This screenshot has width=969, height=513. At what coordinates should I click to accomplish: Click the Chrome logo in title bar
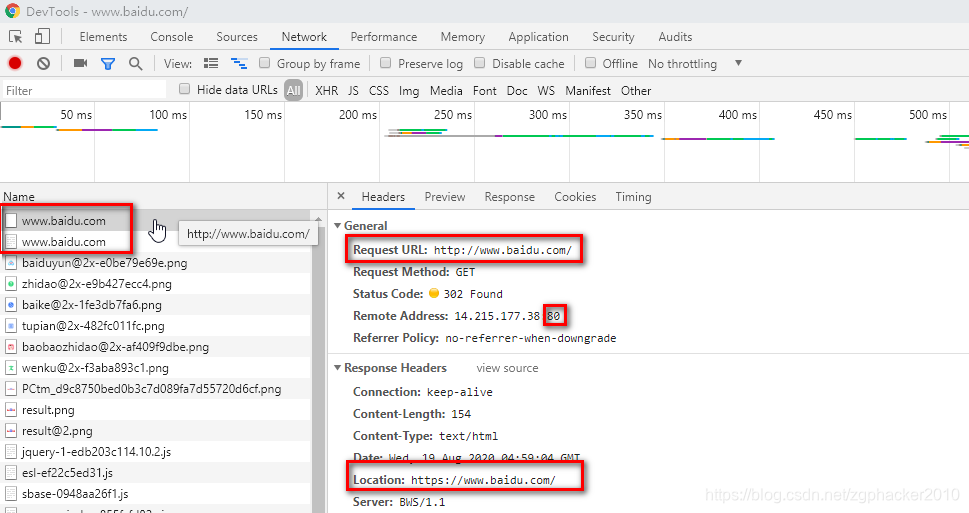coord(12,11)
